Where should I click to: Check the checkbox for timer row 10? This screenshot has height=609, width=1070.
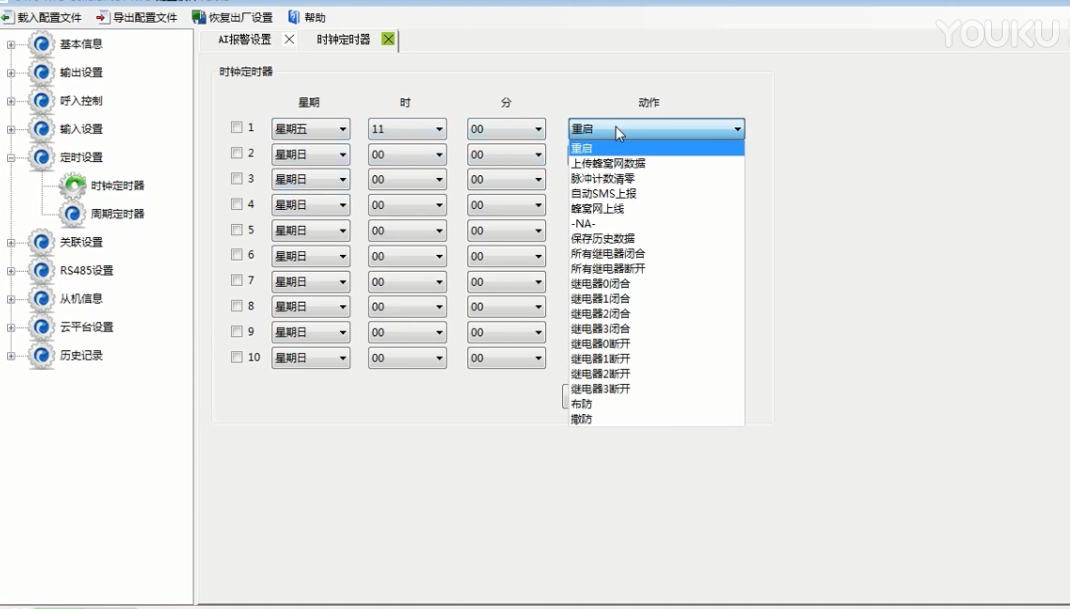pyautogui.click(x=237, y=357)
